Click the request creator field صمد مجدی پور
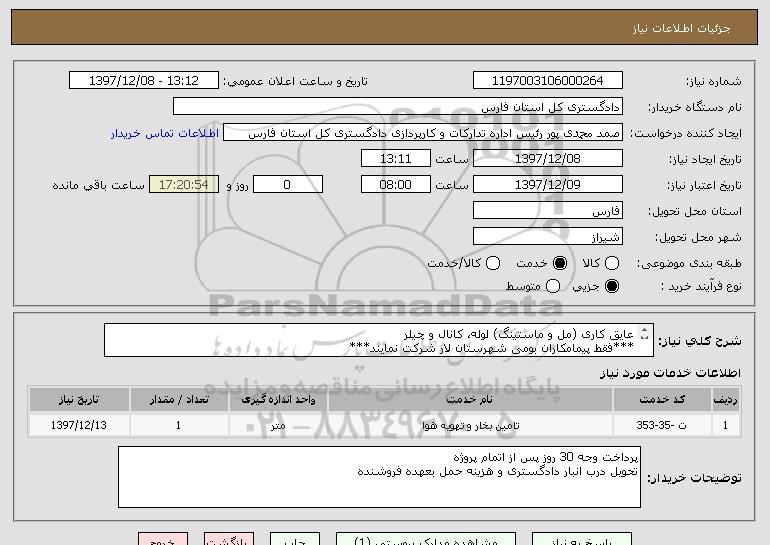The height and width of the screenshot is (545, 770). (x=423, y=133)
